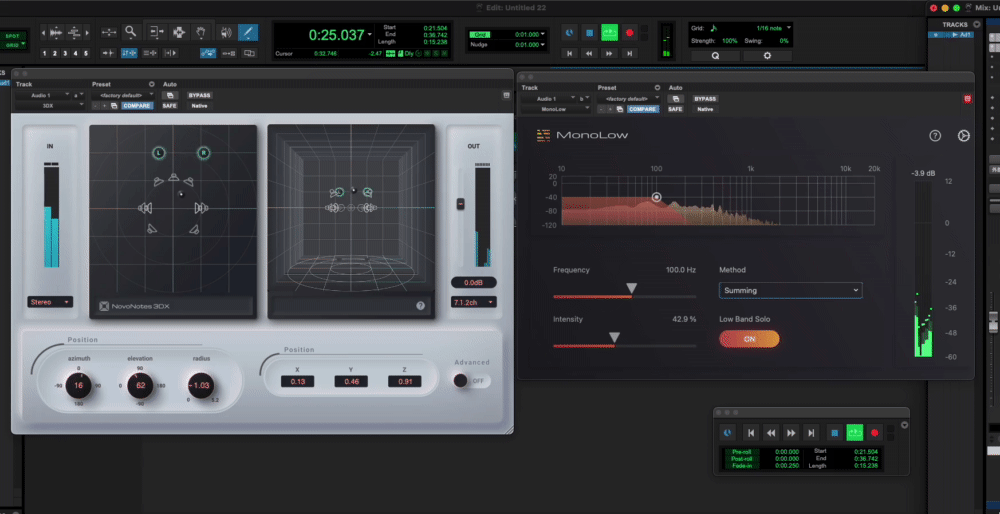
Task: Open the TRACKS list menu button
Action: 977,25
